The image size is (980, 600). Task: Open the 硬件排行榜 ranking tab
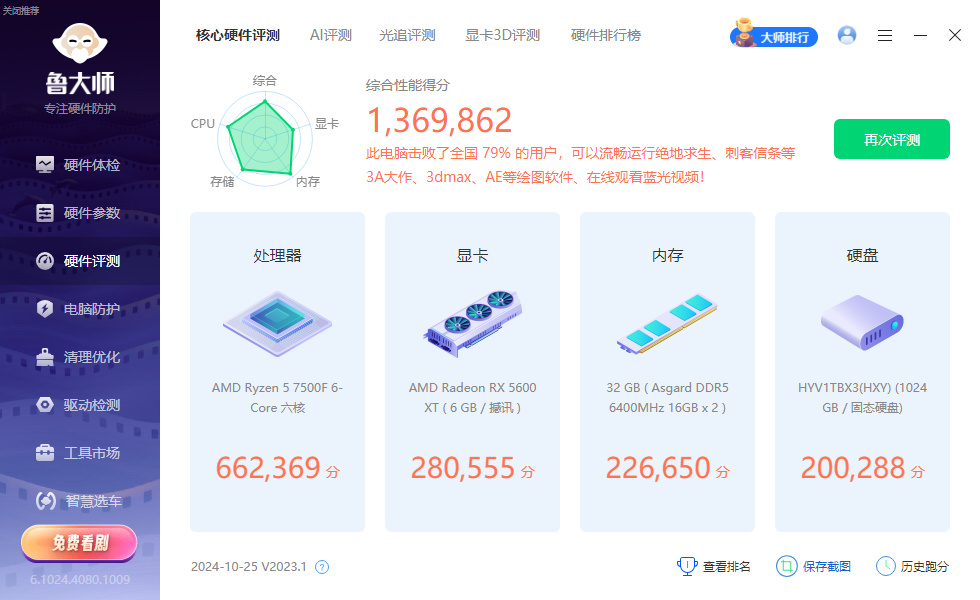click(605, 35)
